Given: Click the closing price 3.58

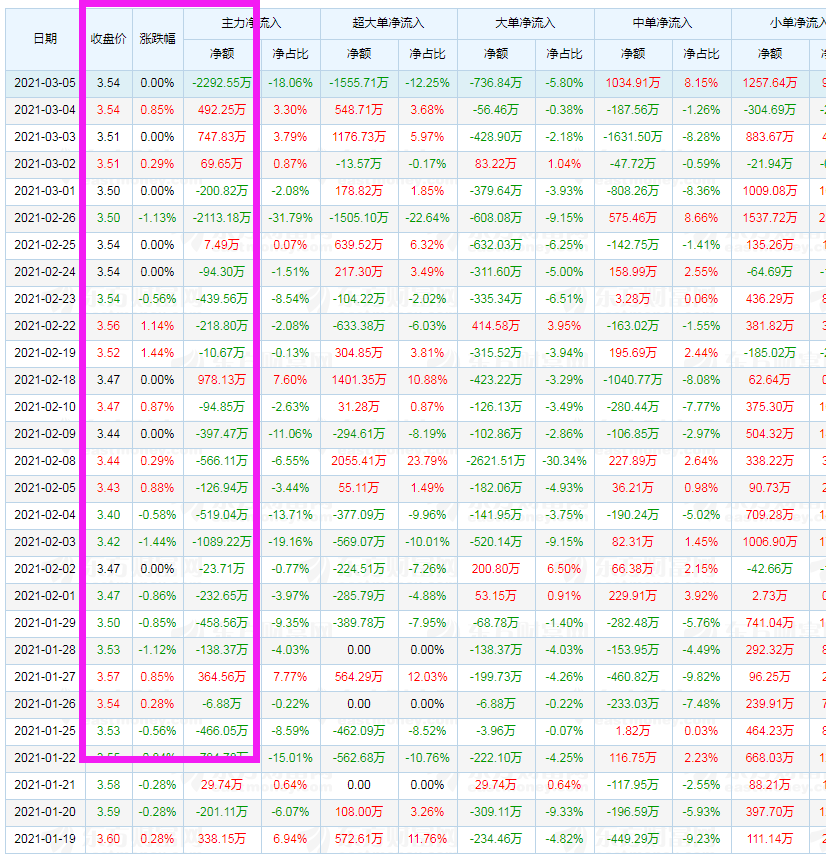Looking at the screenshot, I should click(x=108, y=785).
